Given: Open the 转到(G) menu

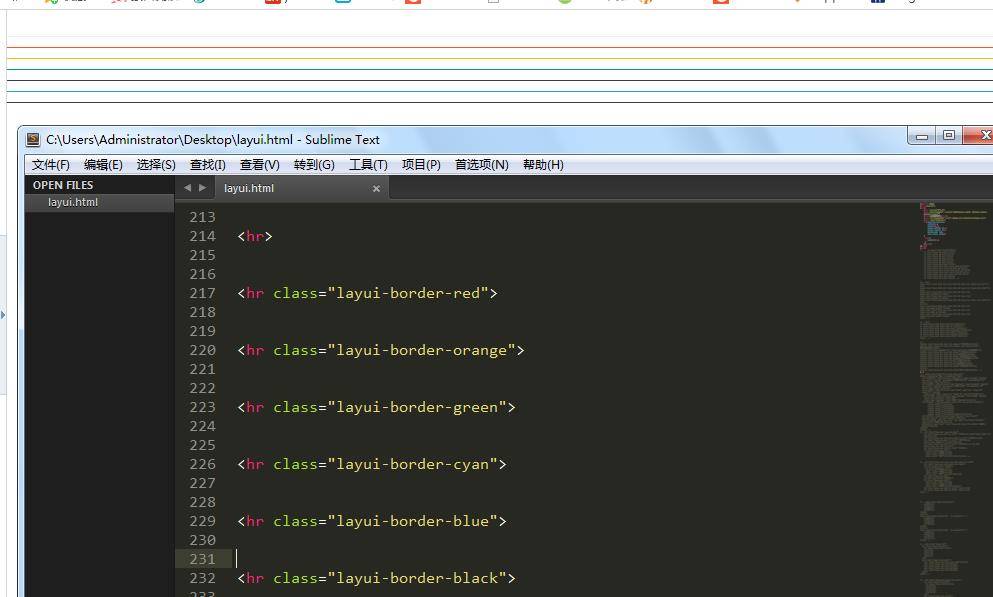Looking at the screenshot, I should tap(314, 165).
